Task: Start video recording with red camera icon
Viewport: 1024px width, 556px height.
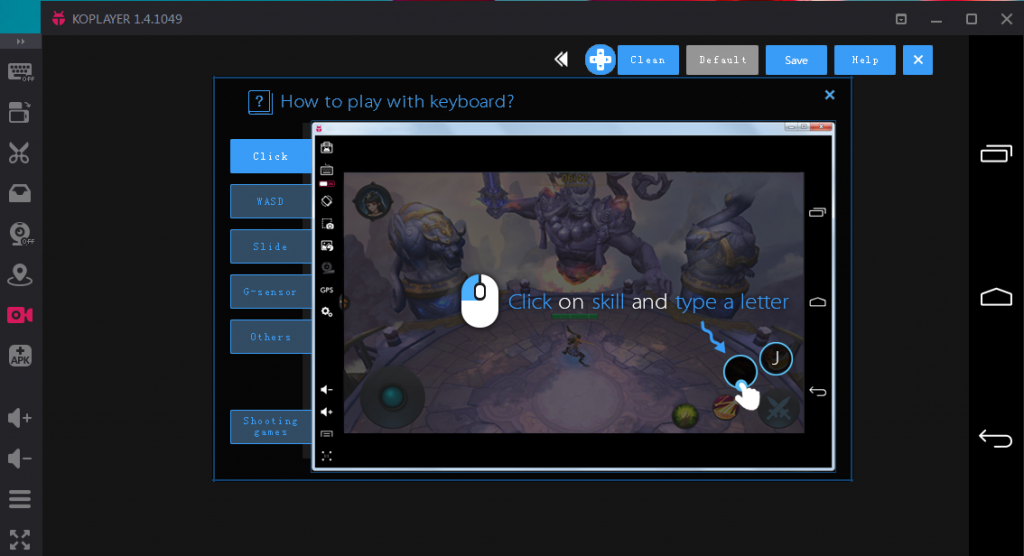Action: coord(20,315)
